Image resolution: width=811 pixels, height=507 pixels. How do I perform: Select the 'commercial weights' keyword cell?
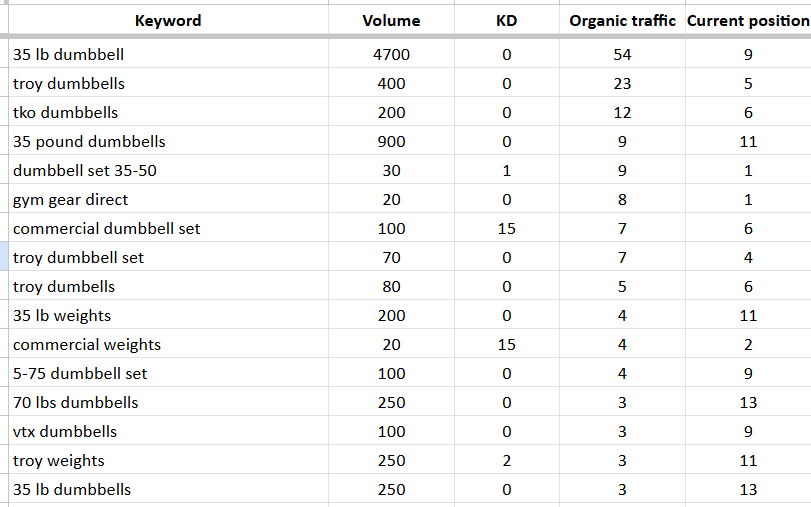pos(168,344)
